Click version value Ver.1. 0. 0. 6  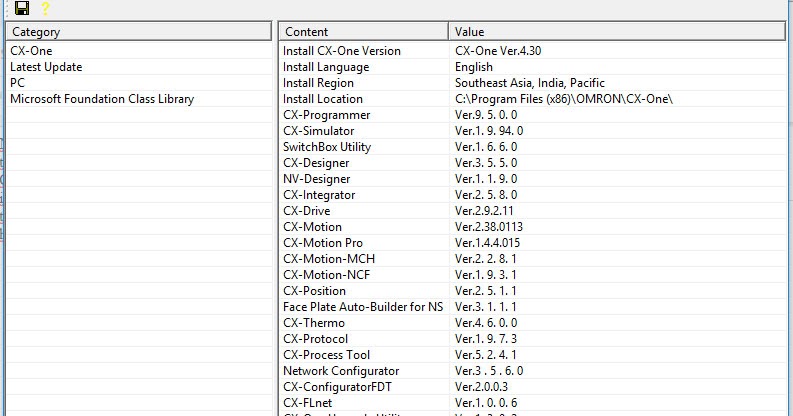[x=486, y=403]
